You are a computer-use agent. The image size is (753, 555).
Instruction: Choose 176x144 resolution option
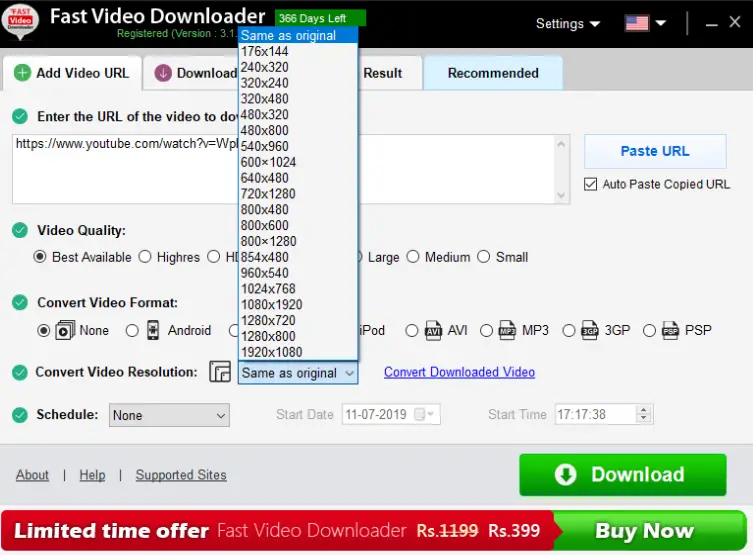click(x=298, y=51)
